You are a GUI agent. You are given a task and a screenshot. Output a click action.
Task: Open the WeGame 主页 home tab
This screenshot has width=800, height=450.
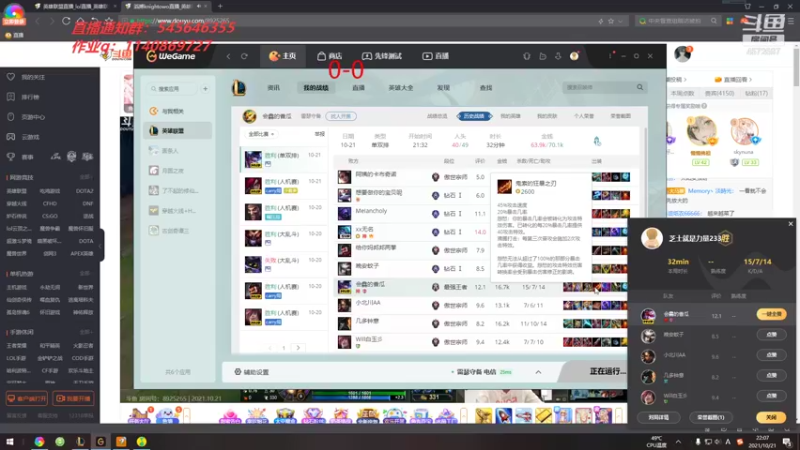[282, 56]
